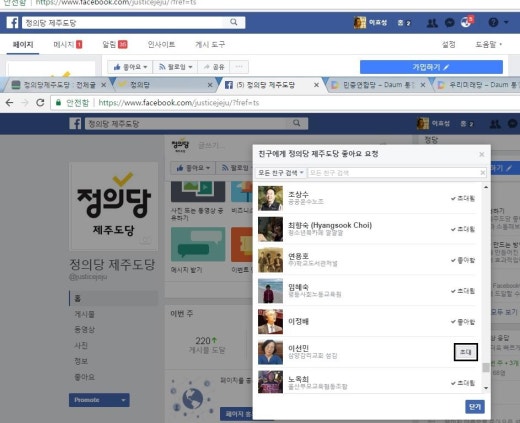
Task: Toggle the invited status for 임혜숙
Action: pyautogui.click(x=463, y=291)
